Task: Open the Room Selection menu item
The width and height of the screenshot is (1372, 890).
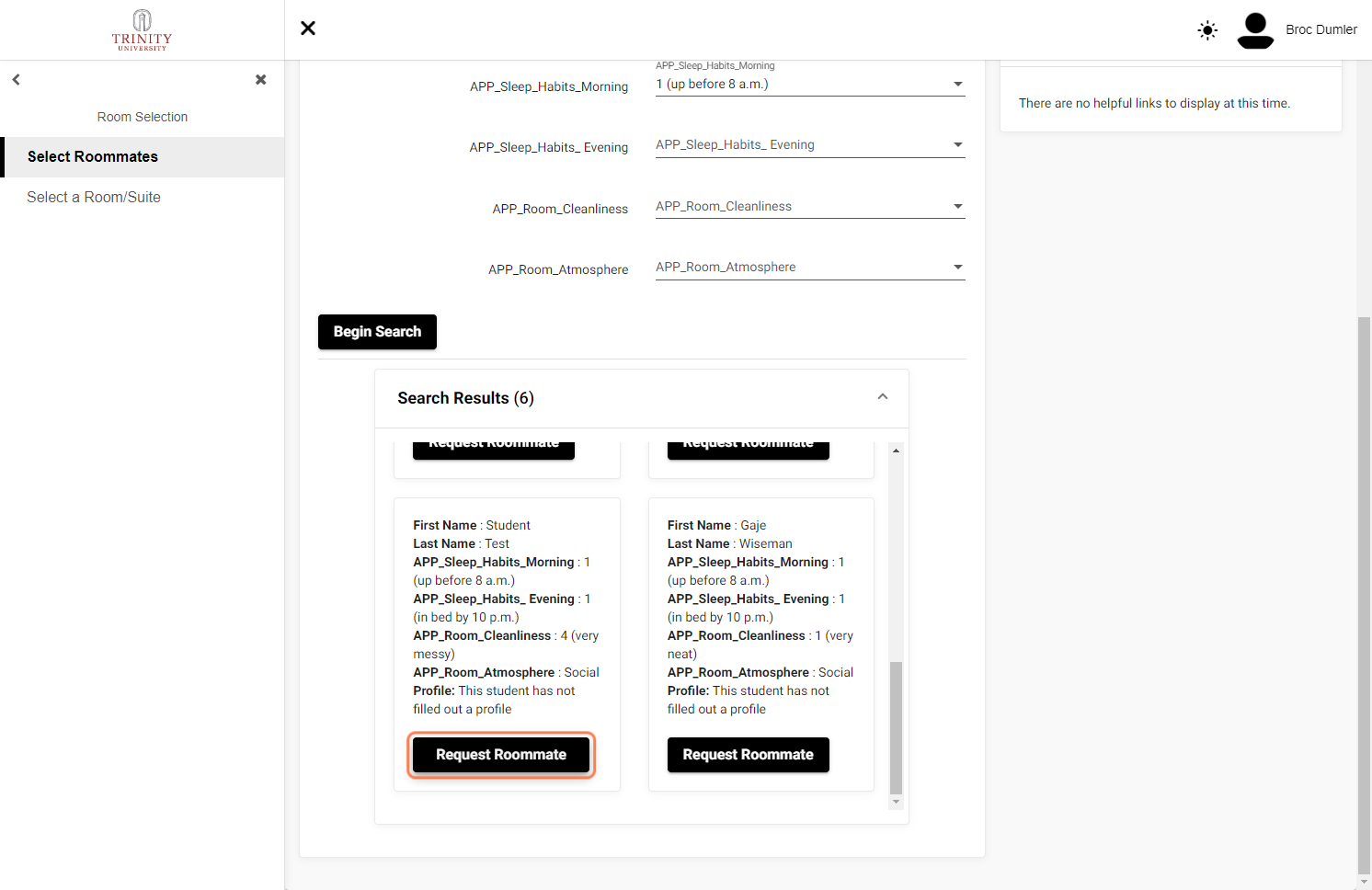Action: coord(143,117)
